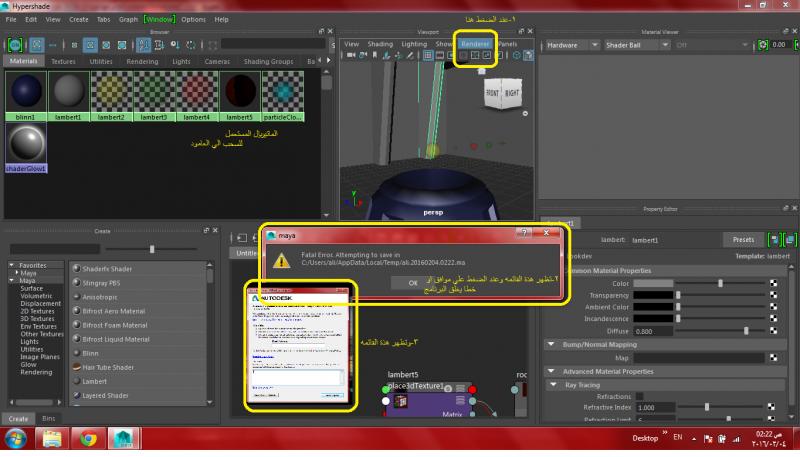The image size is (800, 457).
Task: Click the select camera icon in viewport toolbar
Action: point(351,55)
